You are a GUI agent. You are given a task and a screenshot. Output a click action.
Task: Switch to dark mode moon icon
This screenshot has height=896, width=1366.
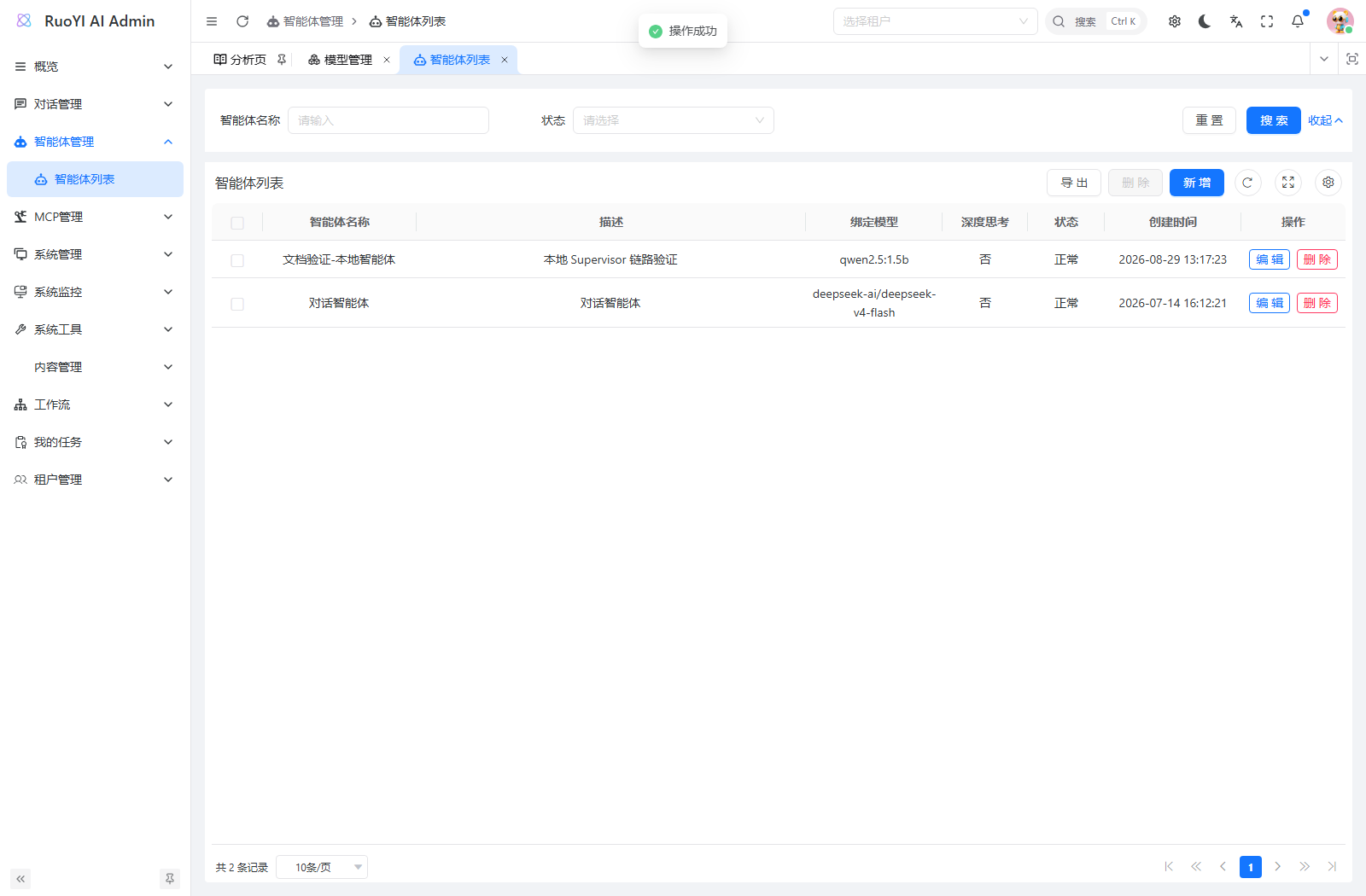click(x=1205, y=21)
